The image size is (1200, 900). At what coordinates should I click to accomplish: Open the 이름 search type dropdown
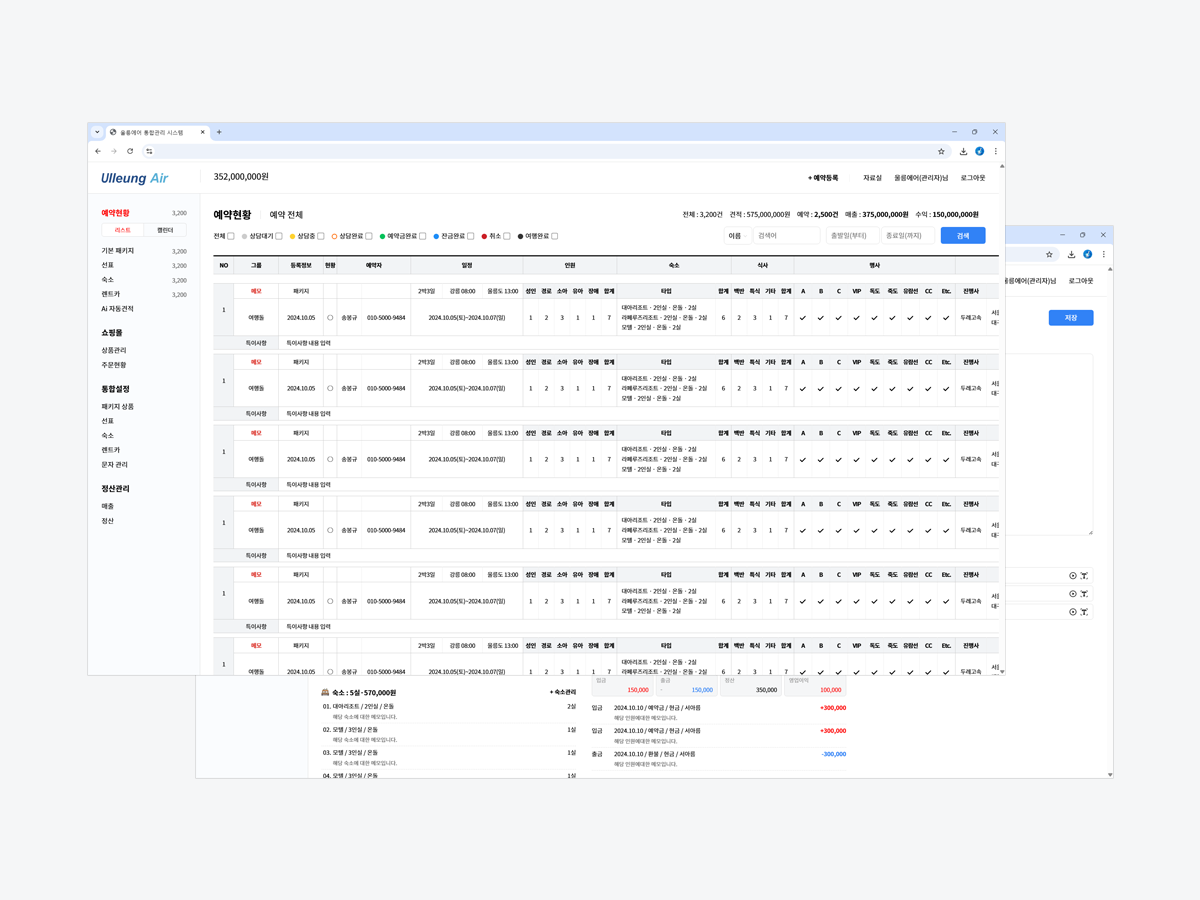(x=737, y=236)
